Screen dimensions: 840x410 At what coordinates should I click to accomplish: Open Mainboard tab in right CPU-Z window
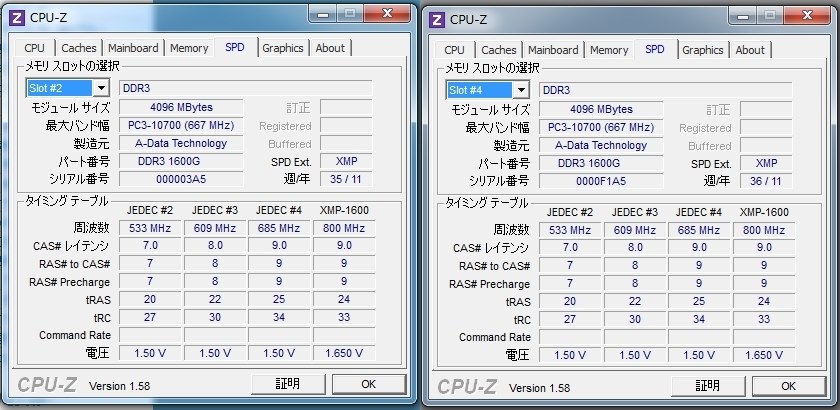click(553, 50)
